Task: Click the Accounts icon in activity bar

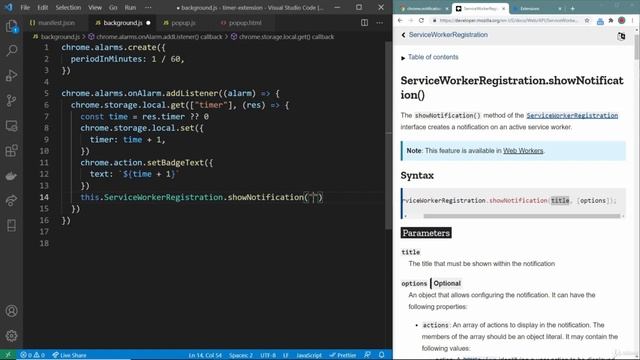Action: click(11, 311)
